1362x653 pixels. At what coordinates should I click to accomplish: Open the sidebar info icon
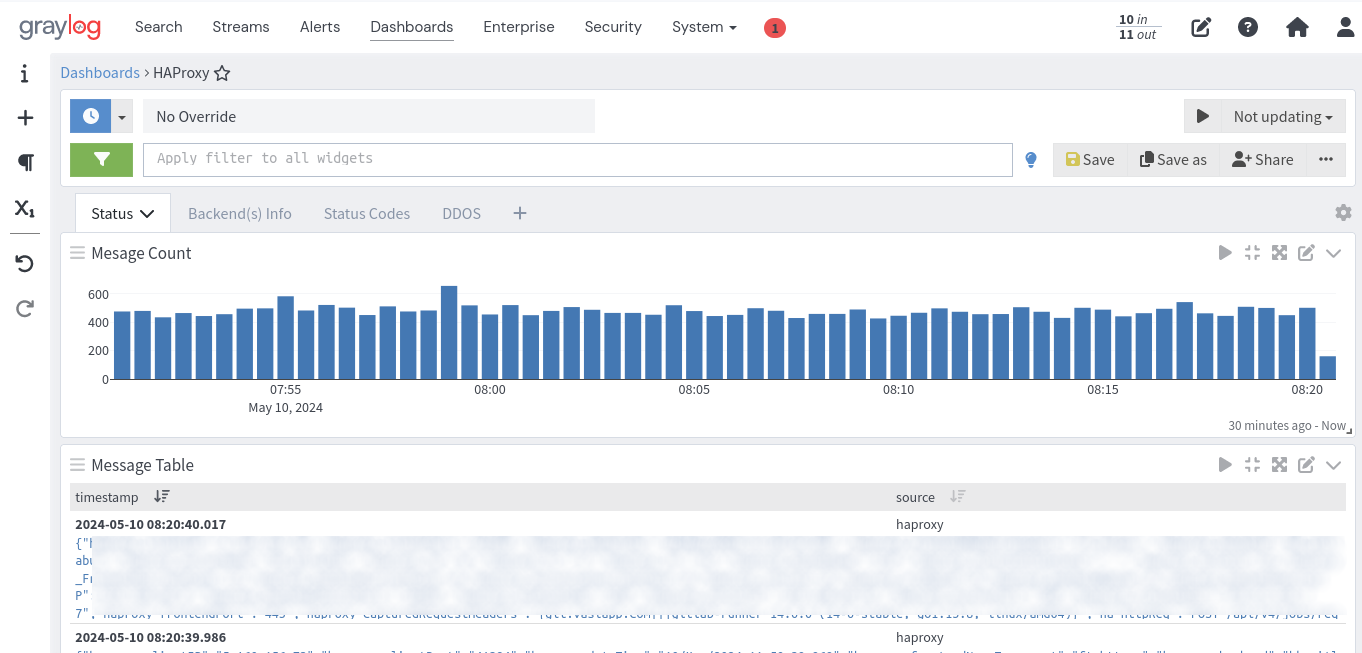pyautogui.click(x=25, y=74)
